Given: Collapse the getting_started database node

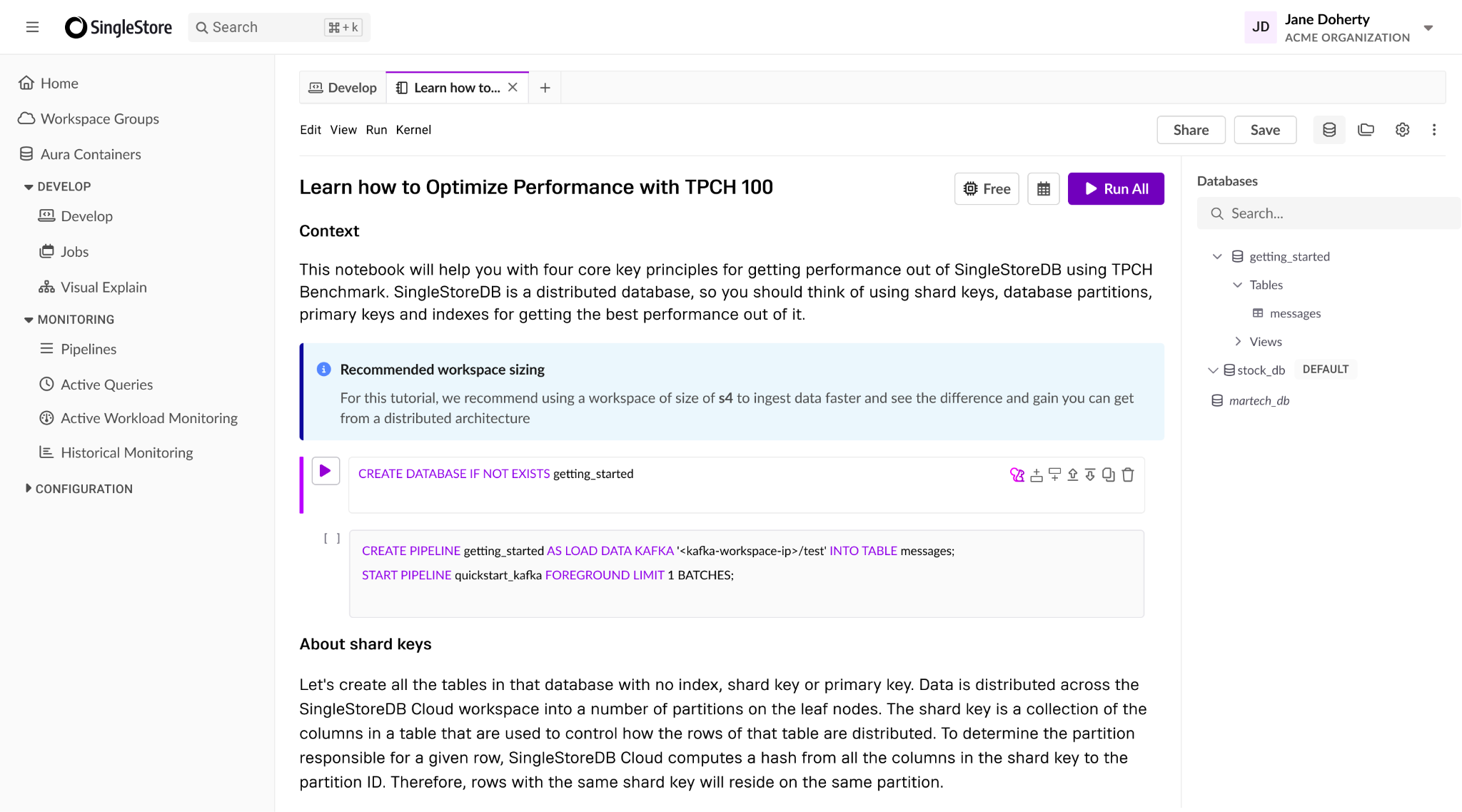Looking at the screenshot, I should point(1217,256).
